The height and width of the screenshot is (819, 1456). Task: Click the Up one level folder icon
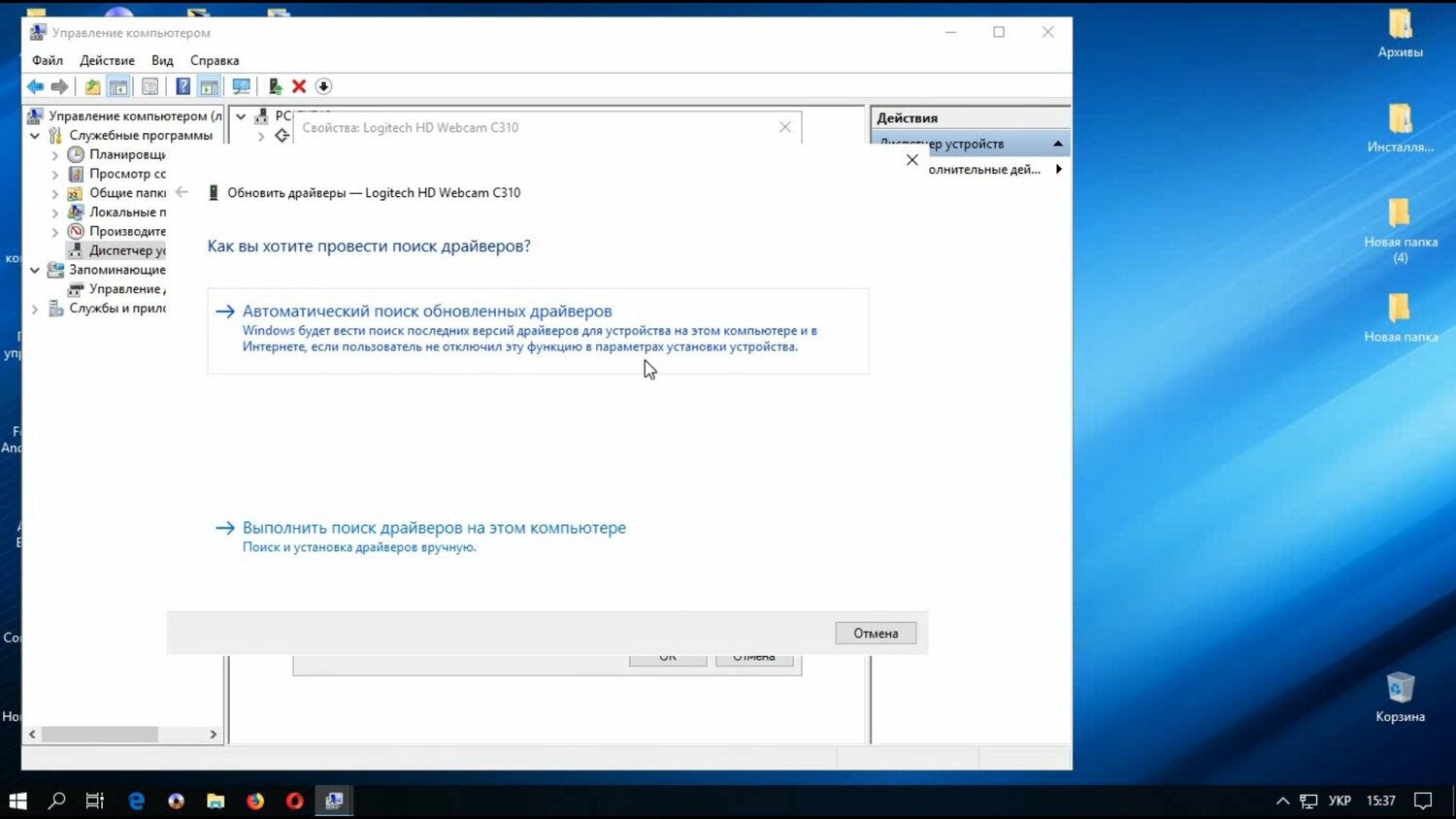(x=92, y=86)
